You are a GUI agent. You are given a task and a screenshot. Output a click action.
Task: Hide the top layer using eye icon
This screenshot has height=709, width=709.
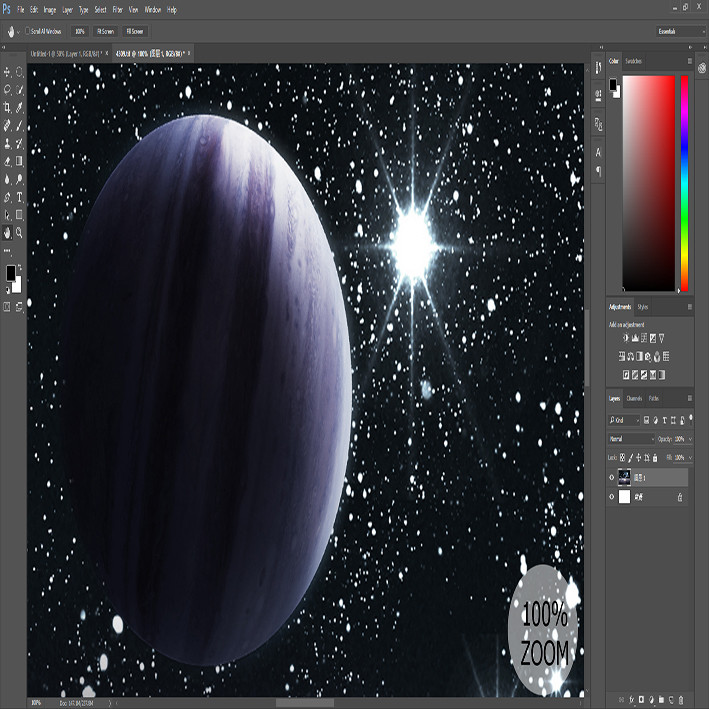[x=612, y=477]
